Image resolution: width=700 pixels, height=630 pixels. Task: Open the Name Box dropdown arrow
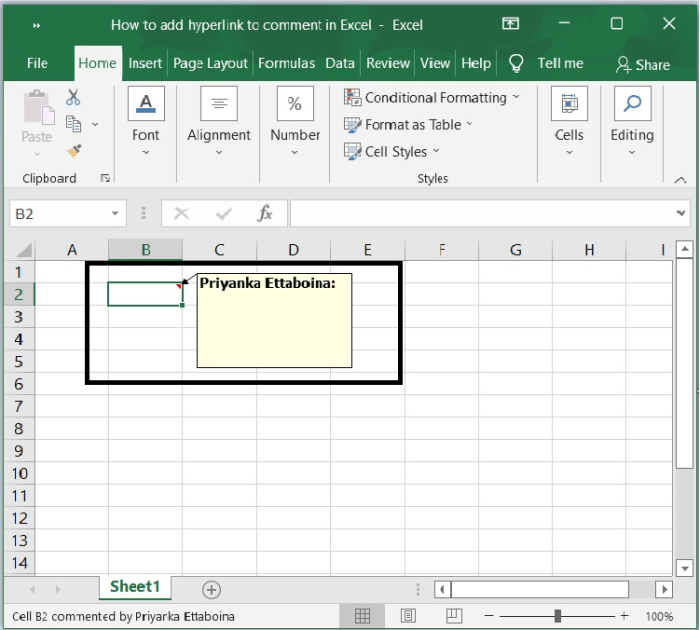point(115,213)
